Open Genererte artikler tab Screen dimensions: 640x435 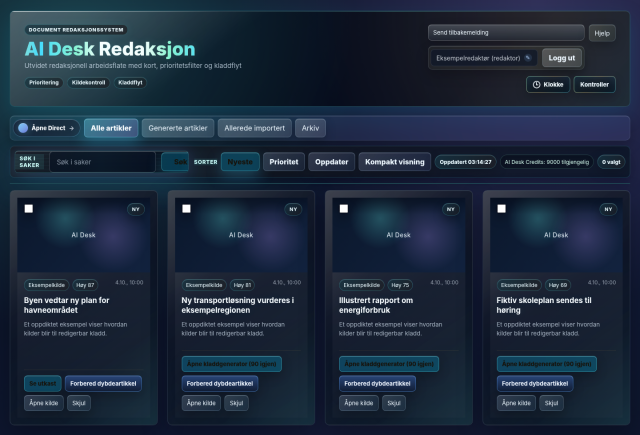[x=178, y=128]
